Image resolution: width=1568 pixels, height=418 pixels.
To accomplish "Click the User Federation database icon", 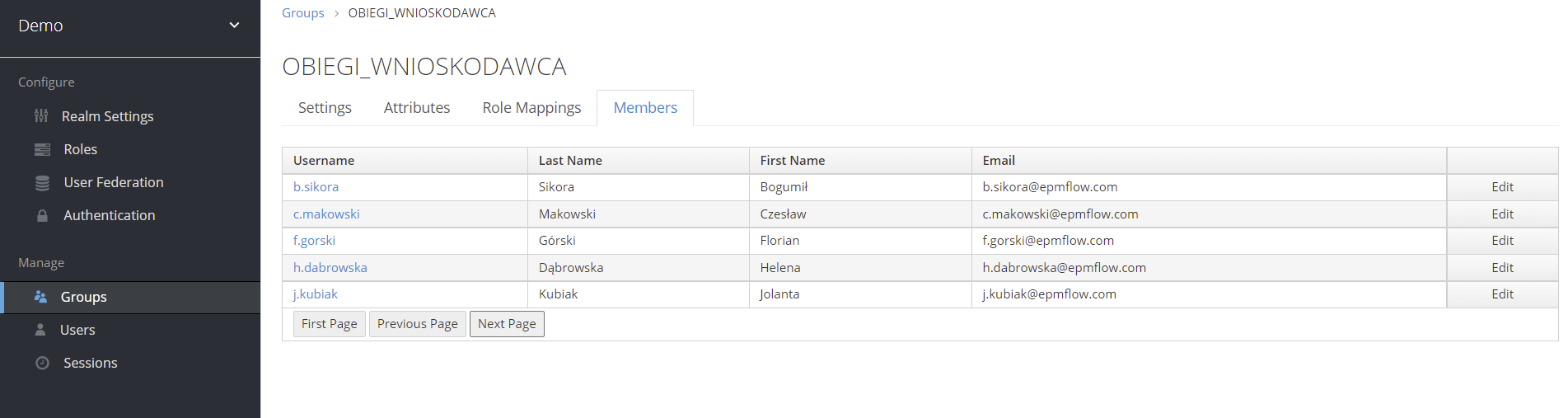I will [x=42, y=183].
